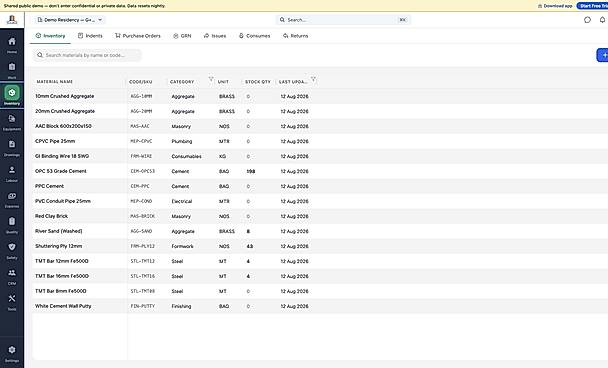Open the notifications bell in the header
Viewport: 608px width, 368px height.
pos(603,20)
